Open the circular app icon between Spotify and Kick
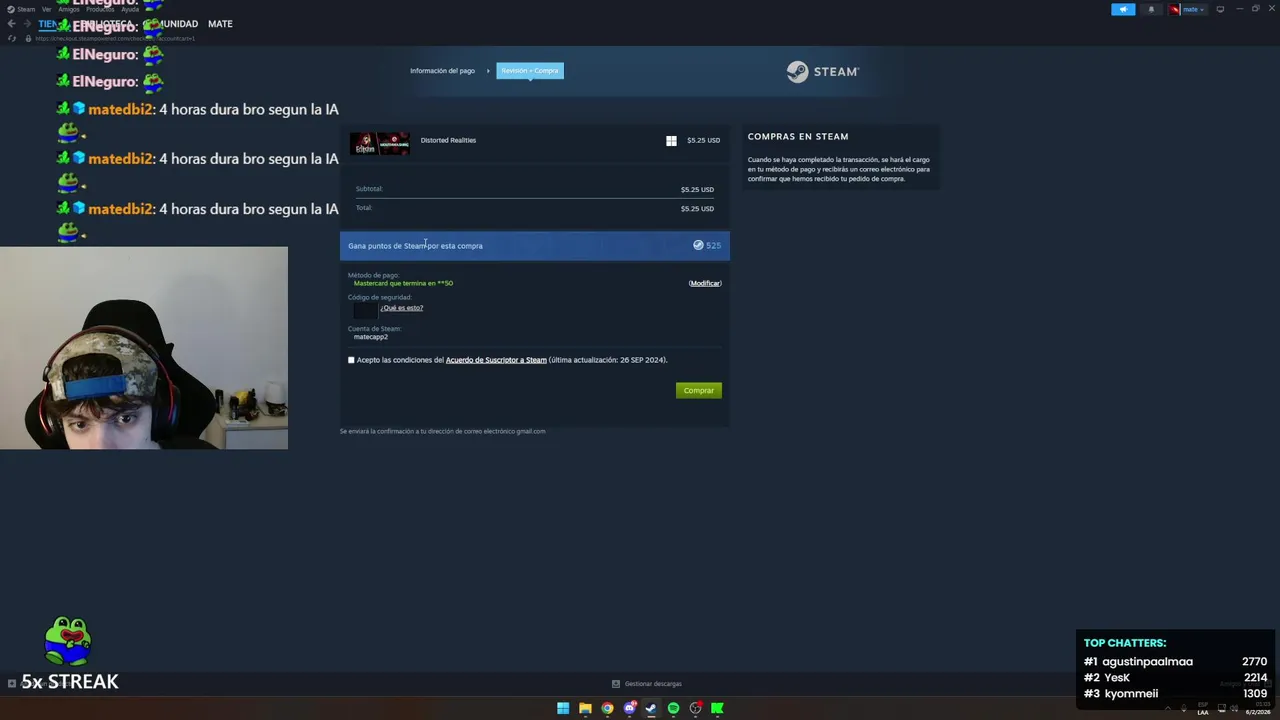This screenshot has width=1280, height=720. pyautogui.click(x=696, y=708)
